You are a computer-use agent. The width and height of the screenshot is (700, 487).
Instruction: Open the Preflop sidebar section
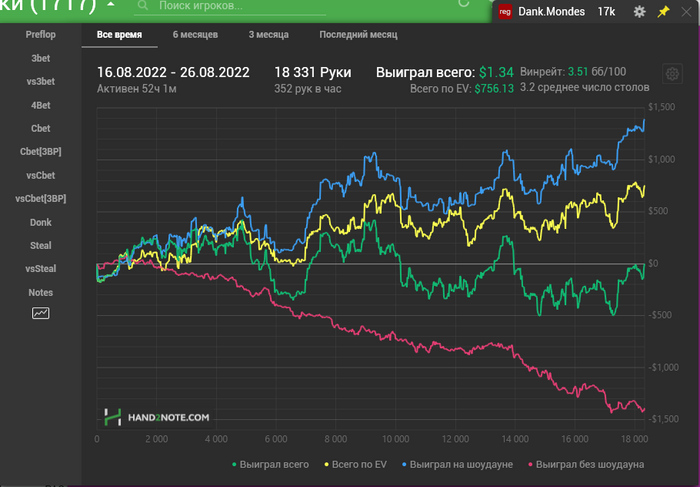(41, 35)
